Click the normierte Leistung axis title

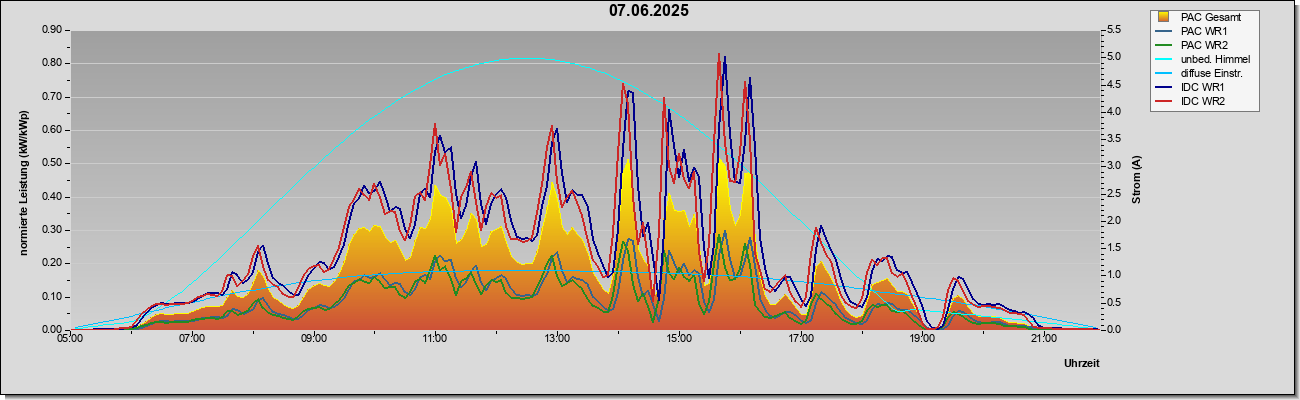pyautogui.click(x=22, y=180)
